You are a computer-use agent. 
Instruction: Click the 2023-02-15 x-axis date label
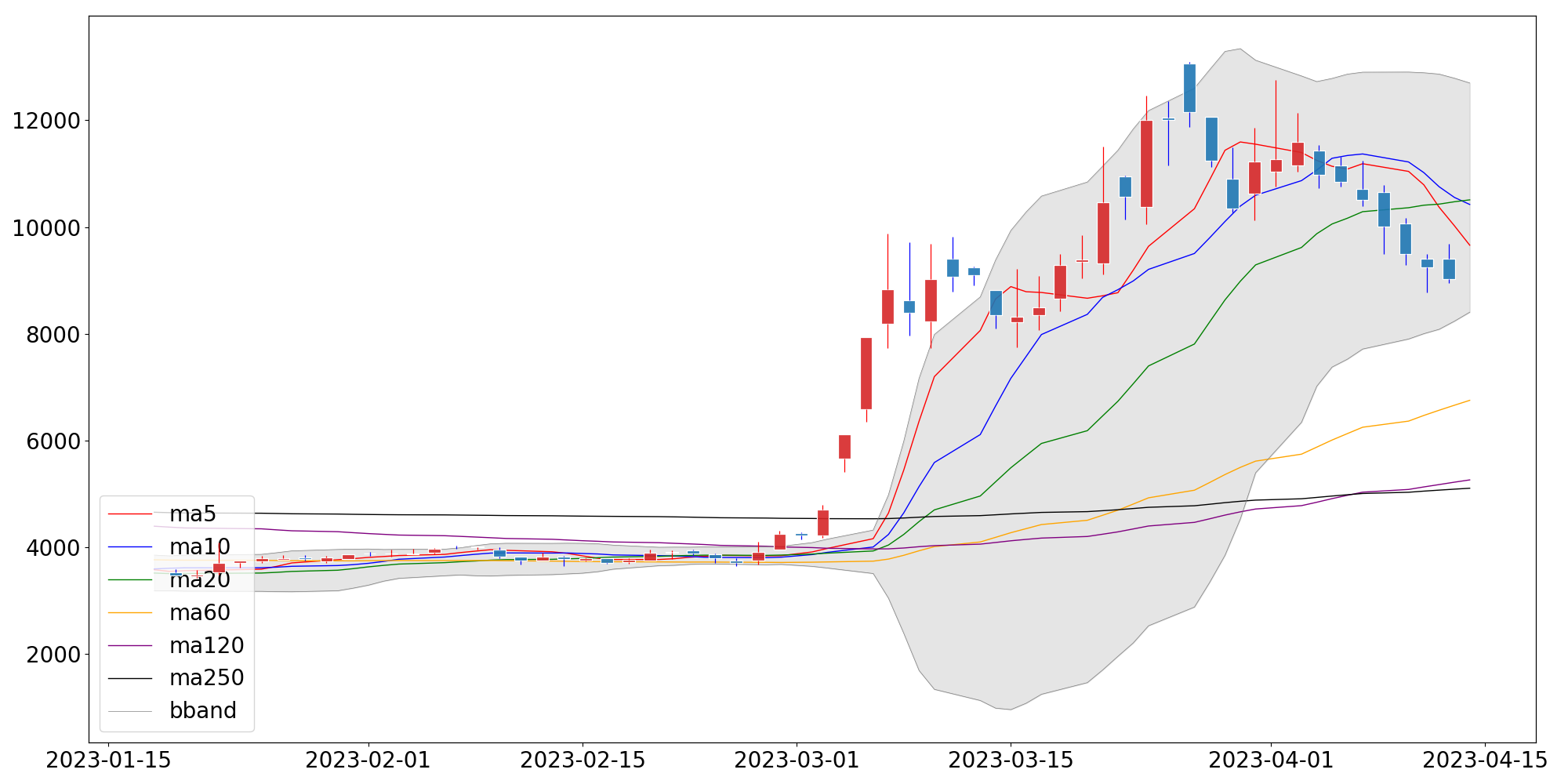click(x=583, y=761)
